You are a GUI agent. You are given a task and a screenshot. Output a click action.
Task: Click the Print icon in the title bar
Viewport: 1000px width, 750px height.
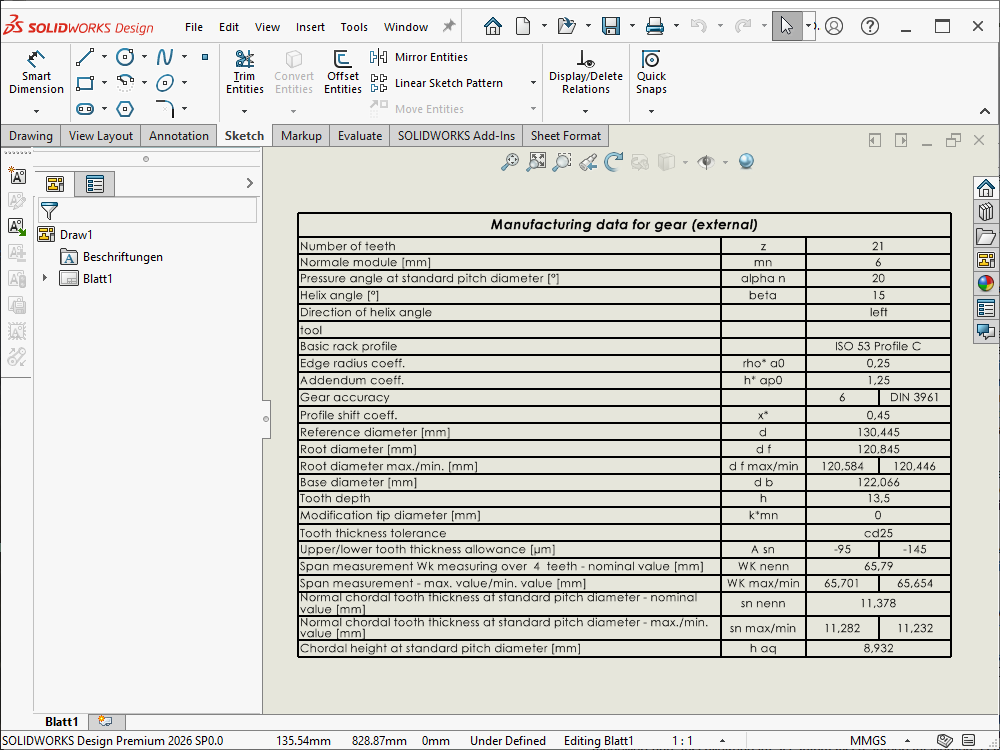(x=655, y=26)
